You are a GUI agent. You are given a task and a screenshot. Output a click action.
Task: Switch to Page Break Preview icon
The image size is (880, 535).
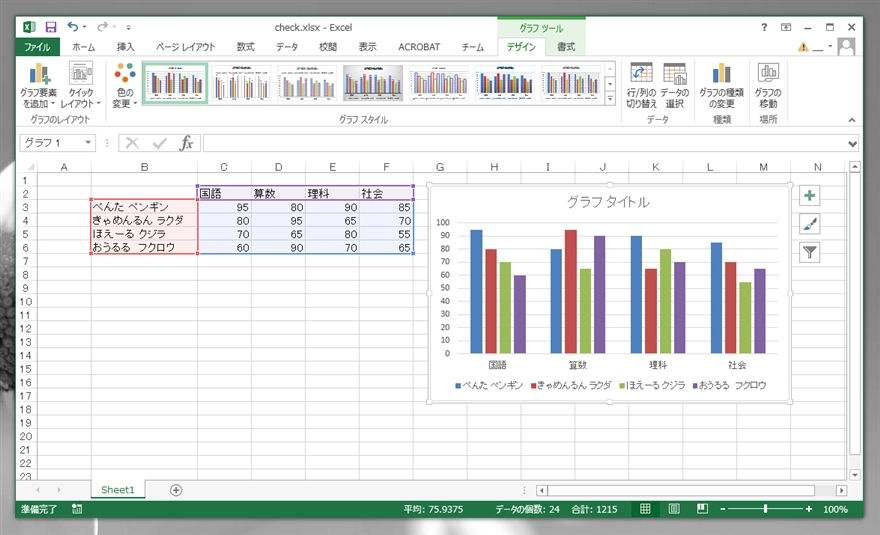(x=702, y=509)
